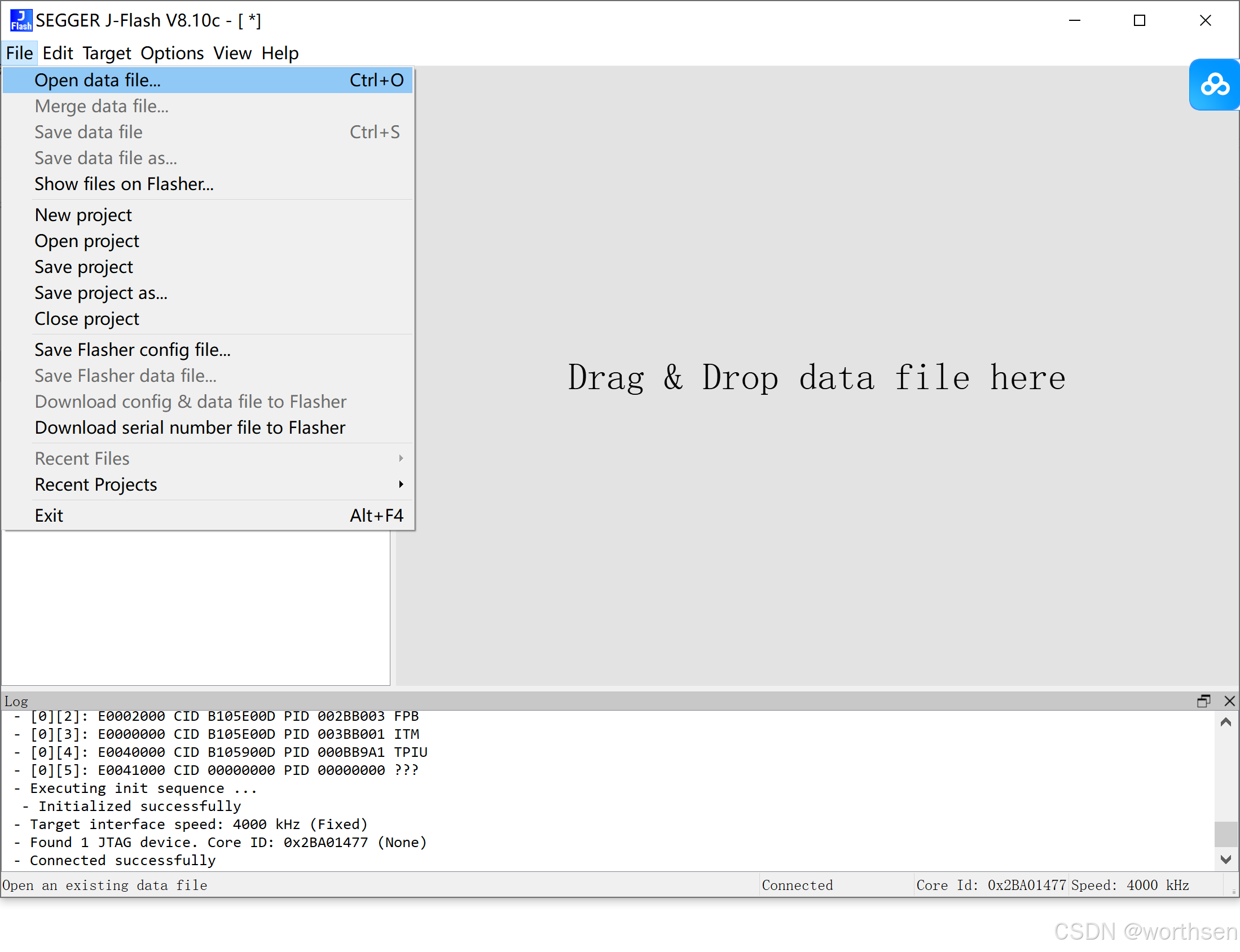Click the log vertical scrollbar thumb
The image size is (1240, 952).
click(x=1225, y=834)
